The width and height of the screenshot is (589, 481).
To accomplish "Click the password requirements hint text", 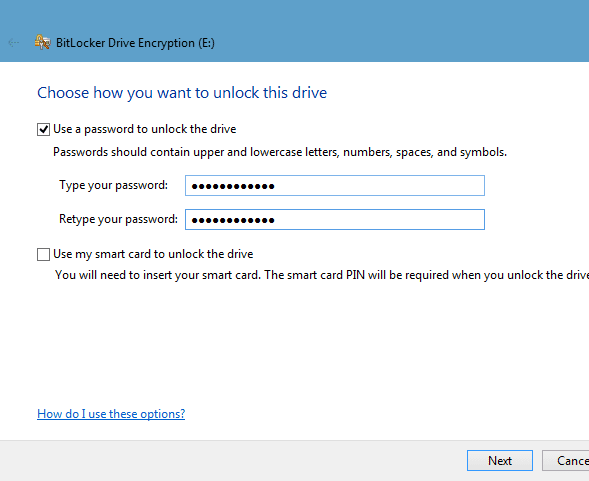I will click(x=280, y=152).
